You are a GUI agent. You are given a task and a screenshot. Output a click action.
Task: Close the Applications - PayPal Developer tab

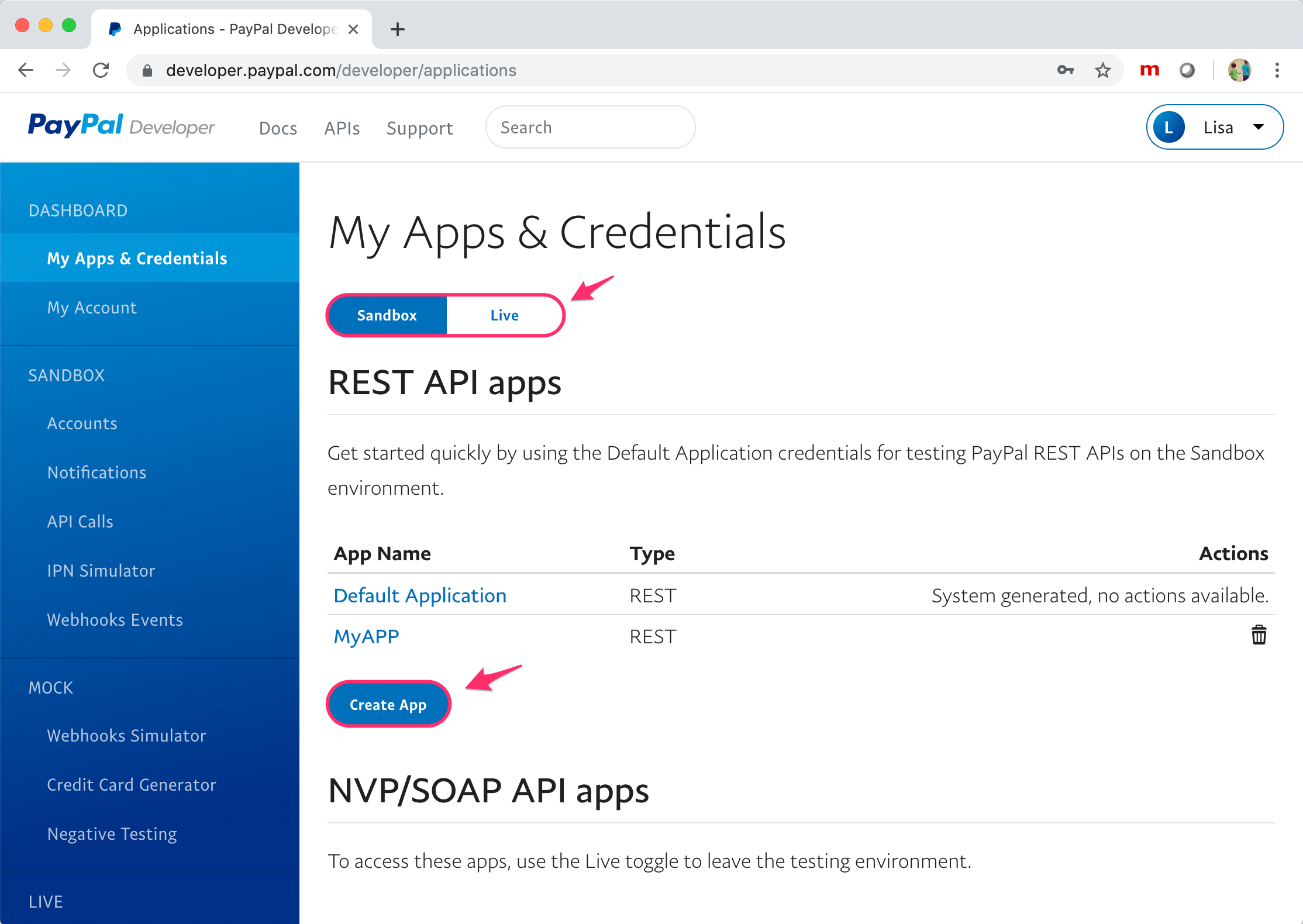(x=353, y=29)
